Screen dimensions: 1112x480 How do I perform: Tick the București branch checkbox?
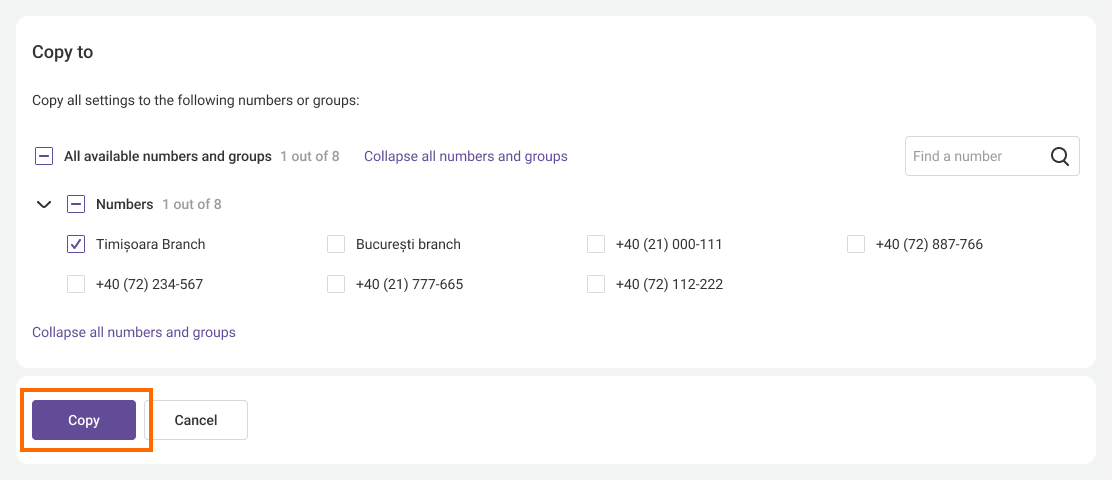pyautogui.click(x=336, y=244)
